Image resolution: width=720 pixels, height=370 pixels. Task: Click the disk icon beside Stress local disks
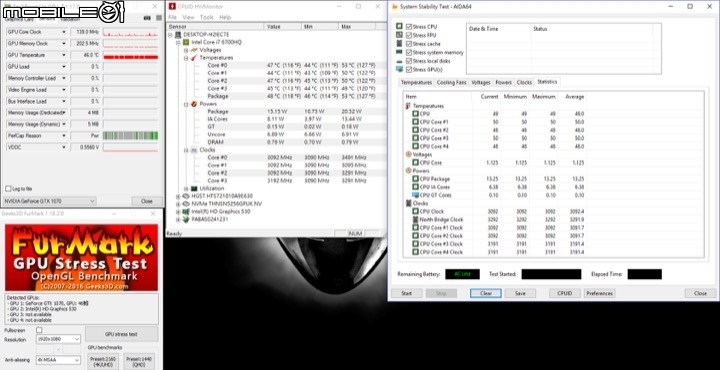click(399, 61)
